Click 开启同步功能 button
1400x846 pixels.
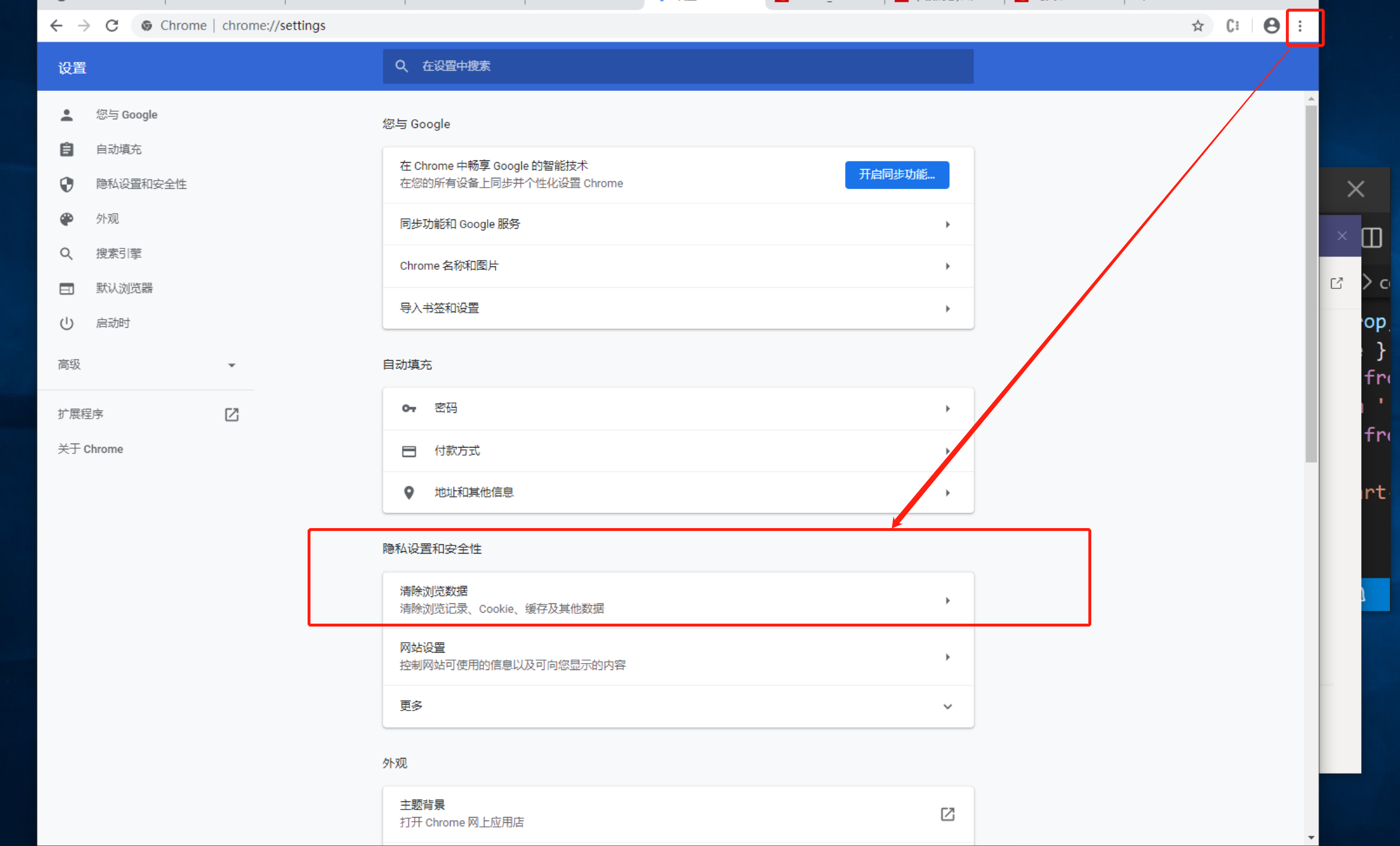pos(897,174)
